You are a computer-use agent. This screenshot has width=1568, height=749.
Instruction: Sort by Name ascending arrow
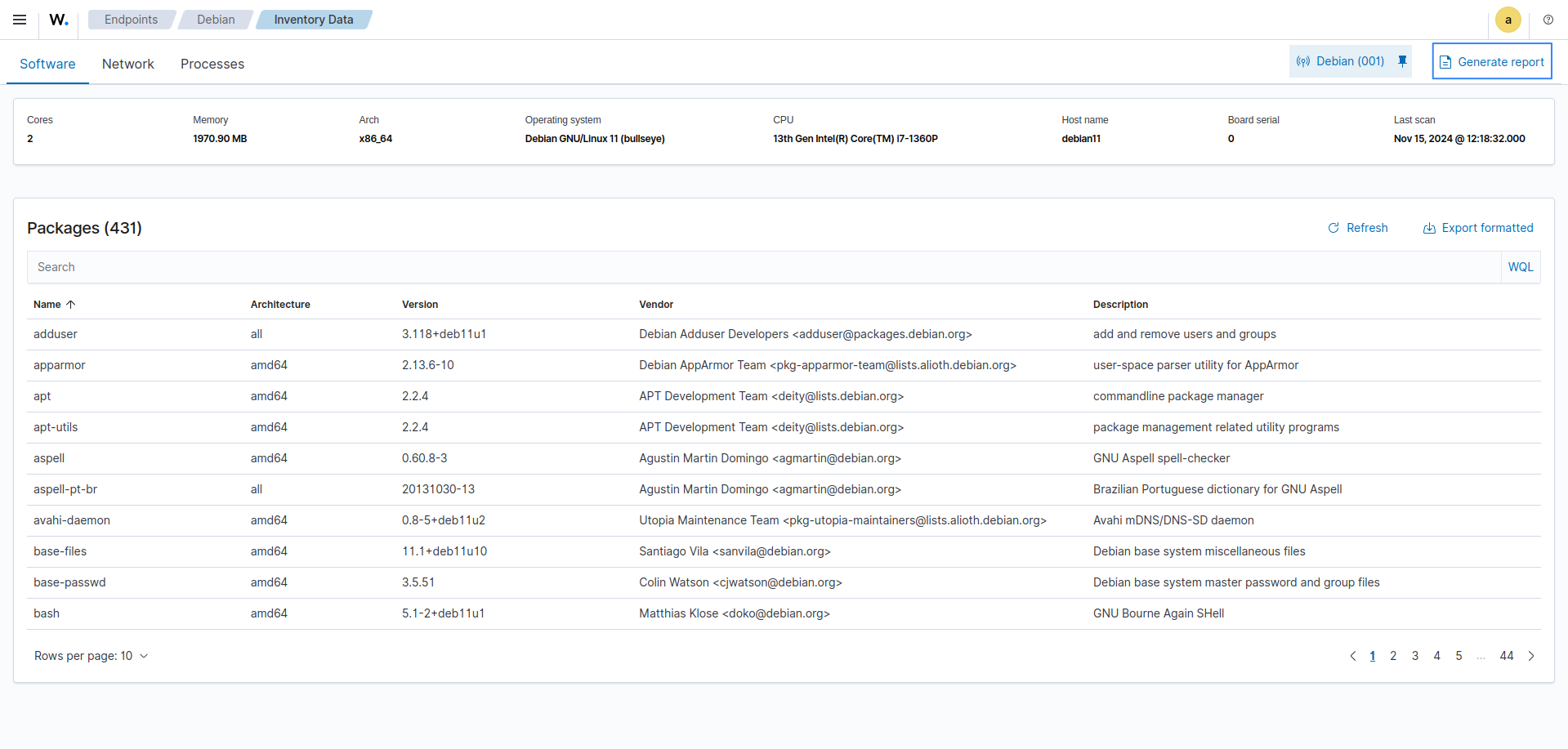pyautogui.click(x=71, y=305)
